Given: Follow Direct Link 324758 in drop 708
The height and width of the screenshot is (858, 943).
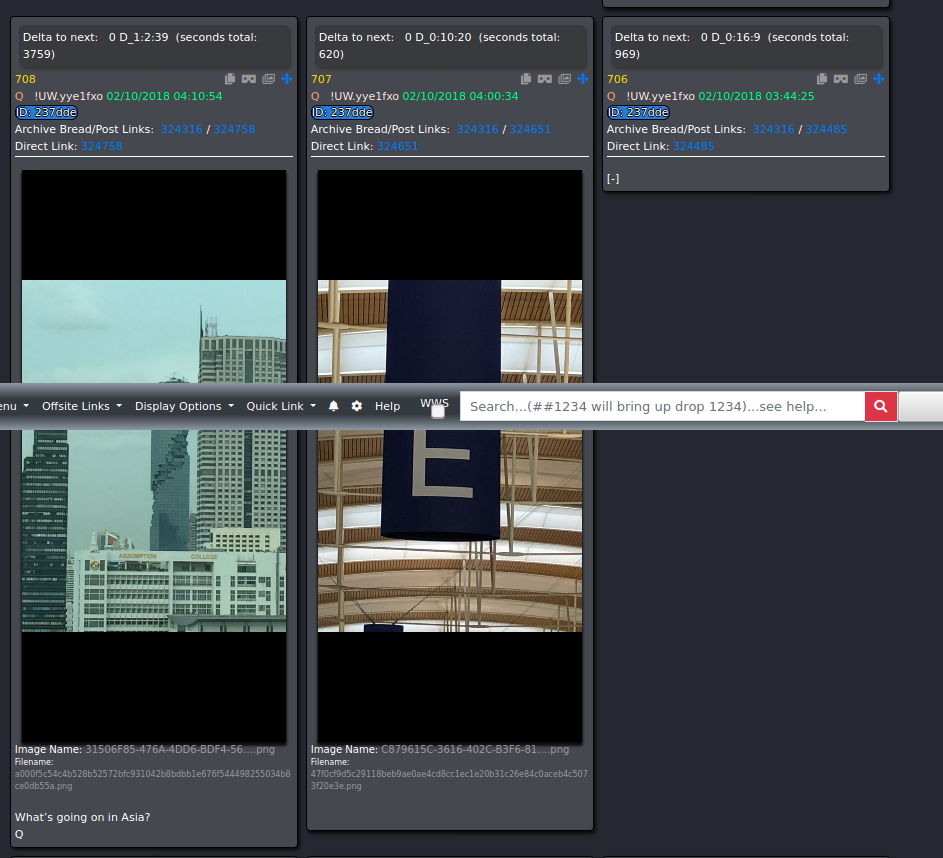Looking at the screenshot, I should click(x=102, y=146).
